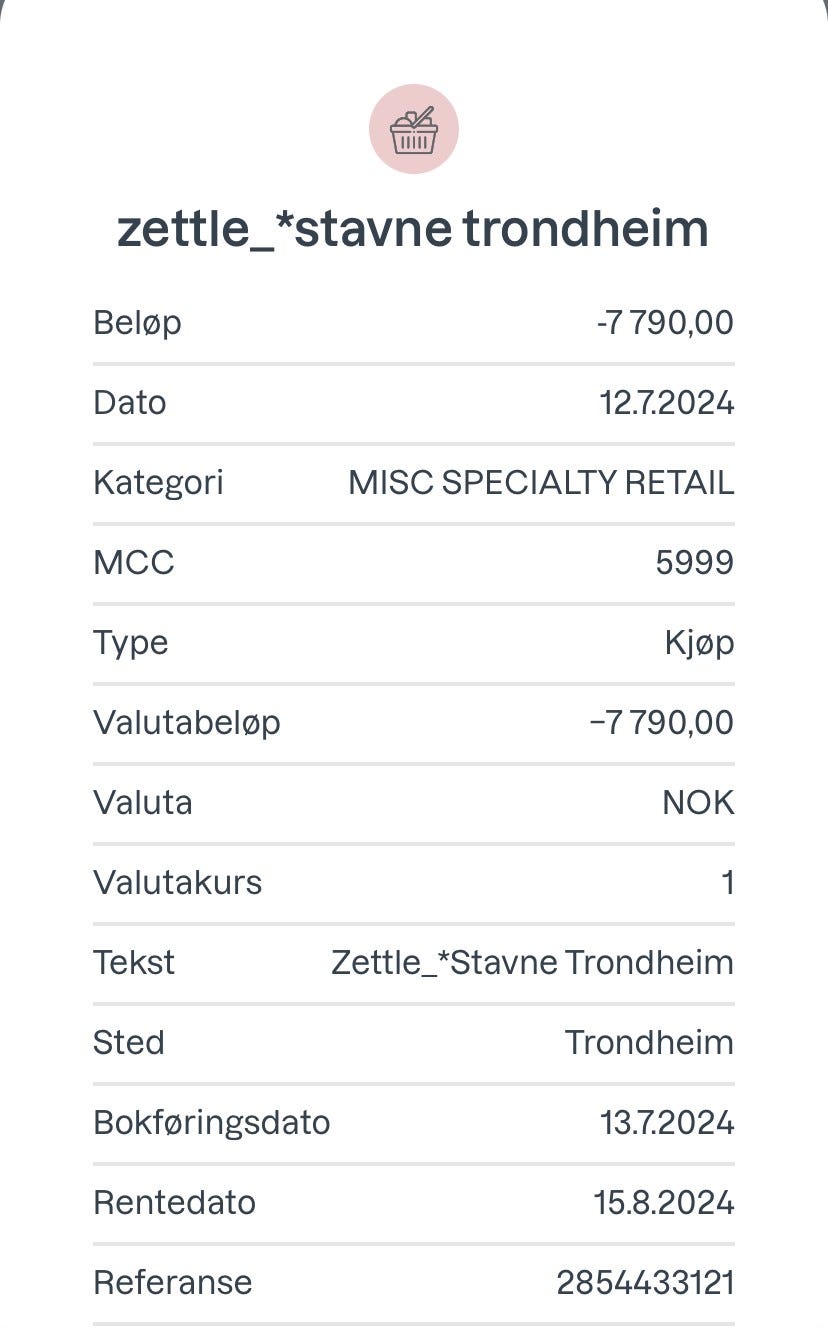Select the zettle_*stavne trondheim title
The height and width of the screenshot is (1329, 828).
click(x=413, y=228)
